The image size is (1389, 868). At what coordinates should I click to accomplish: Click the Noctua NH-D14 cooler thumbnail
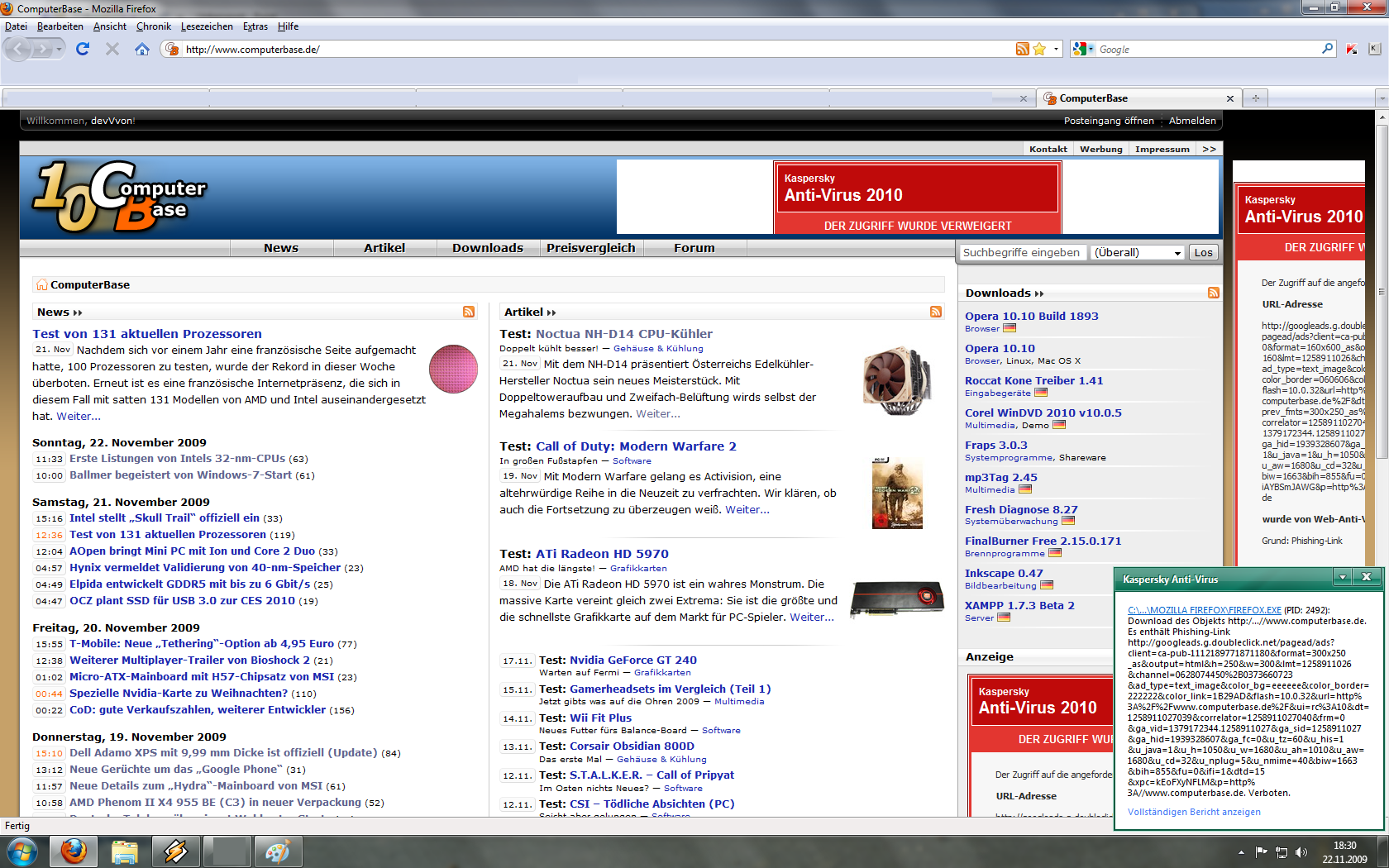pyautogui.click(x=897, y=381)
